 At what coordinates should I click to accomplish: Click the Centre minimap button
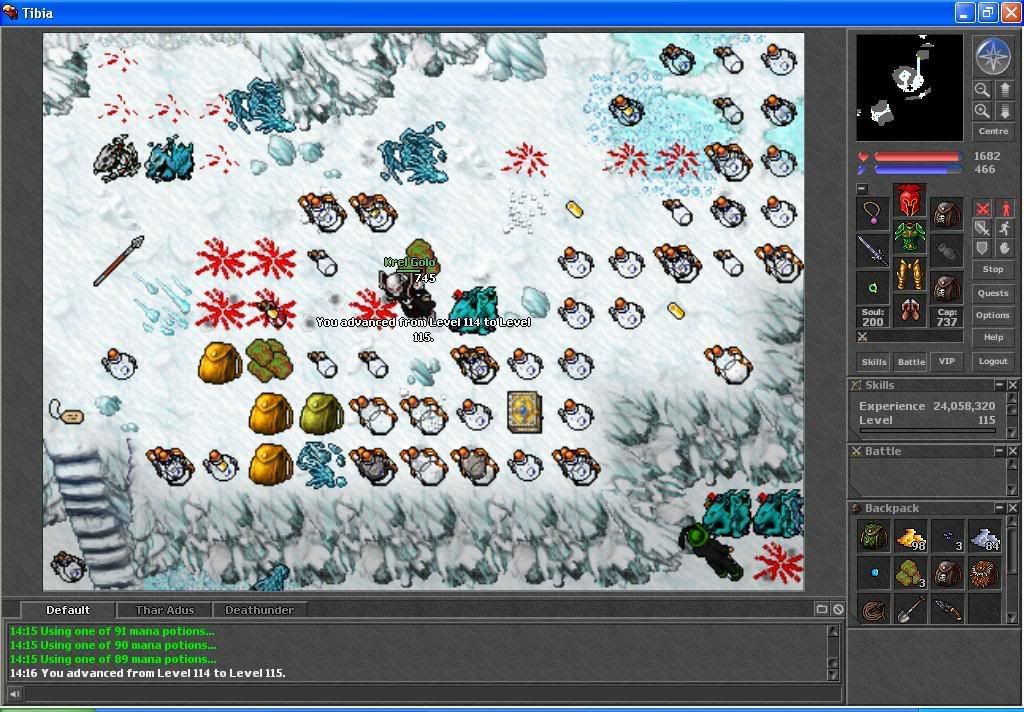point(993,131)
